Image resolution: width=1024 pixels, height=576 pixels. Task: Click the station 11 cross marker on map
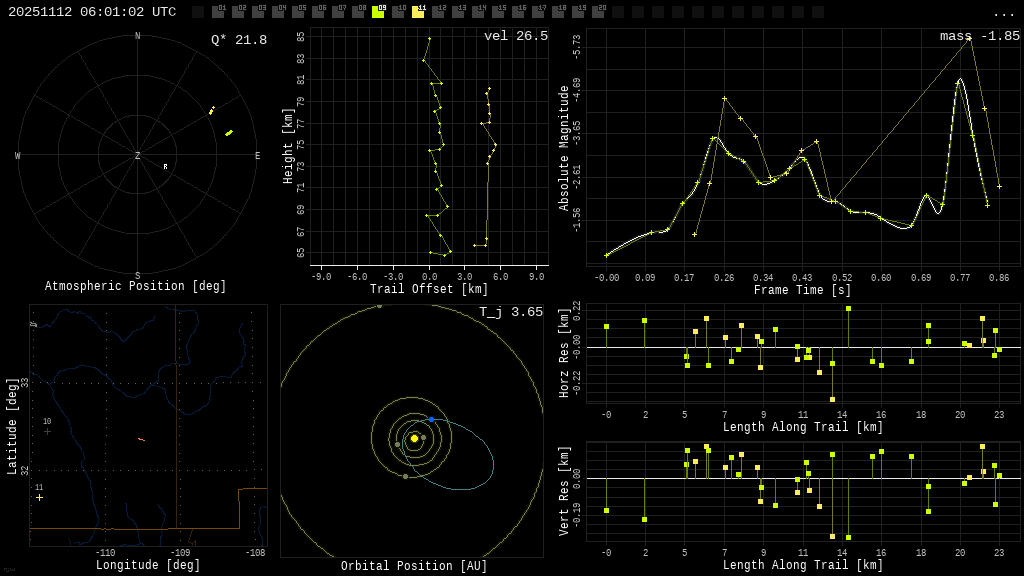tap(39, 496)
